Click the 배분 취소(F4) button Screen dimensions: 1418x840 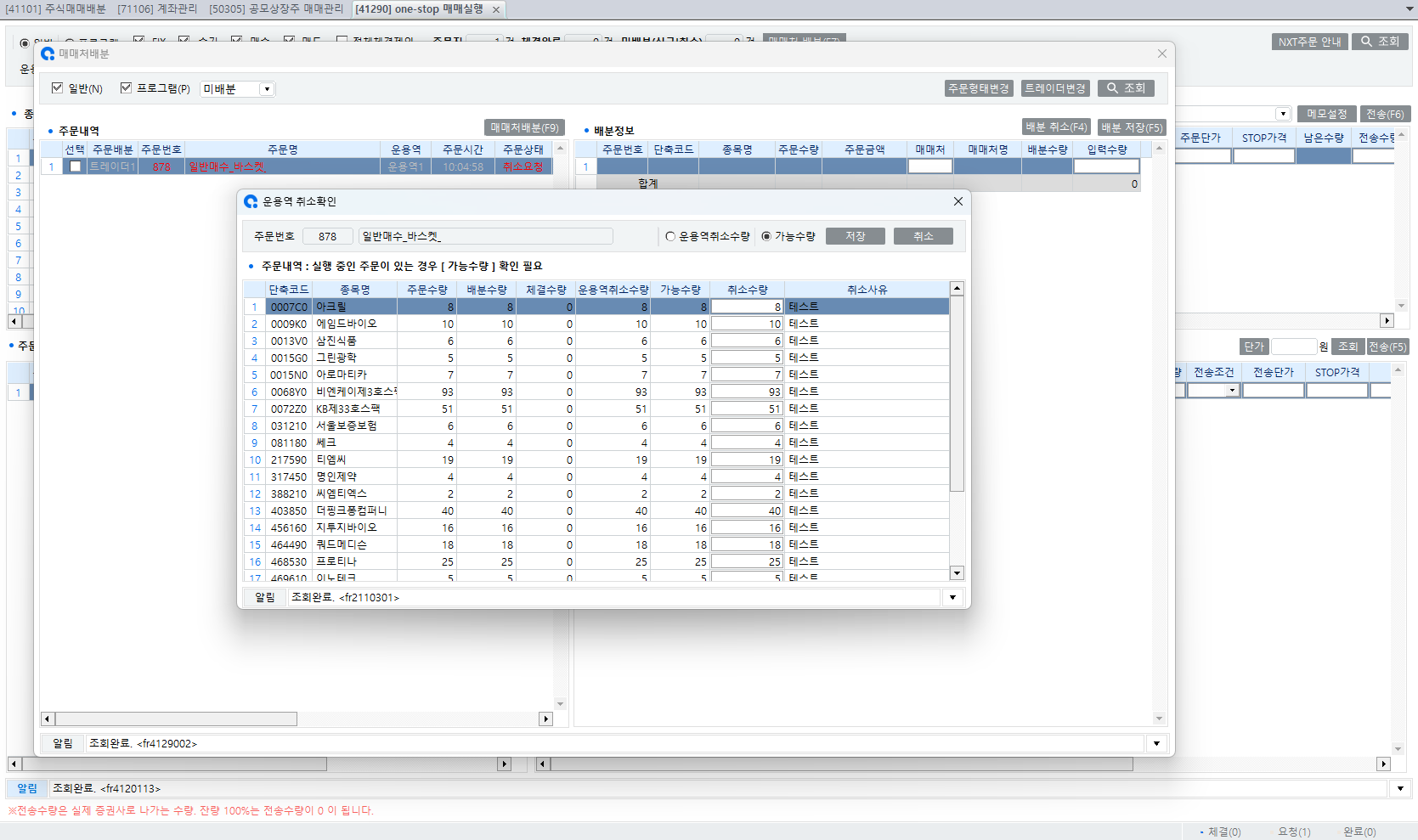tap(1056, 127)
